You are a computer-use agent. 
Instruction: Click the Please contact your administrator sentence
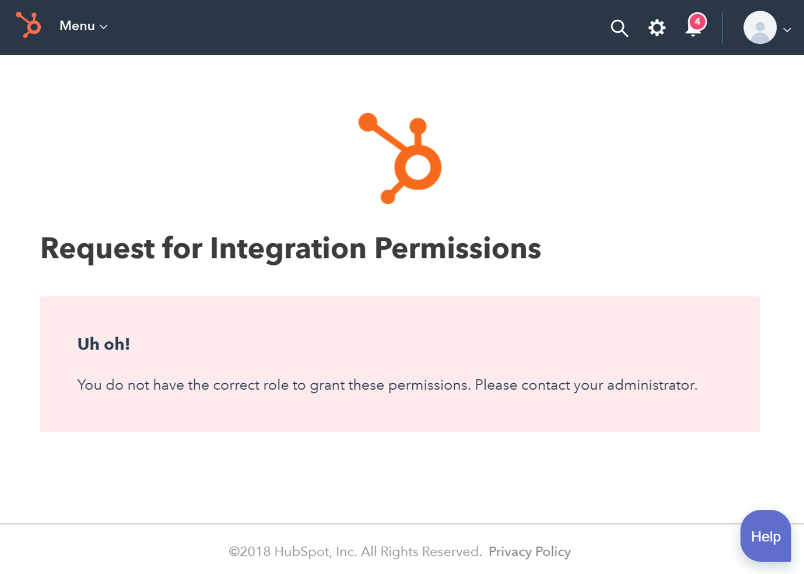[x=586, y=385]
